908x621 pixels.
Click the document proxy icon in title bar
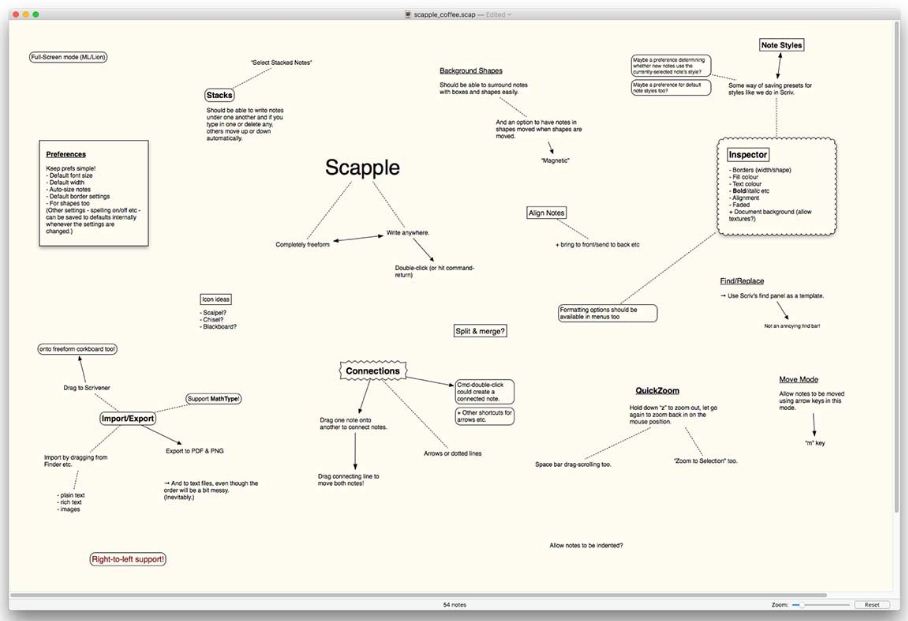(408, 14)
